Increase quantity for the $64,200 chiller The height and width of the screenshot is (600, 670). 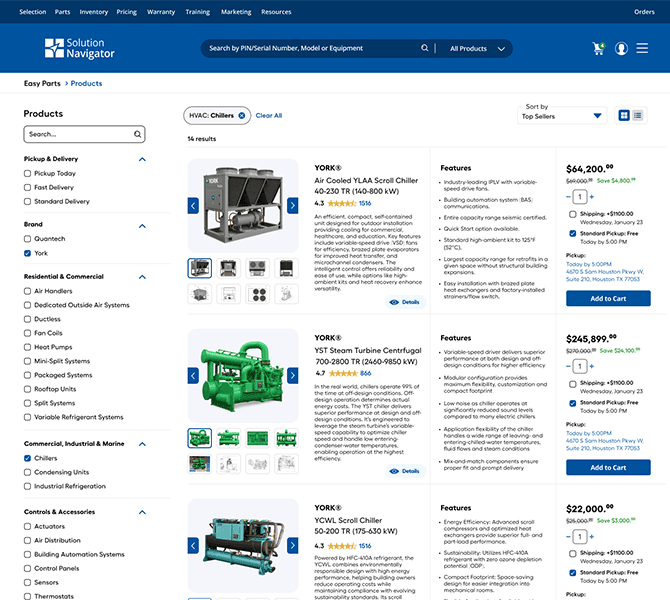(x=592, y=197)
